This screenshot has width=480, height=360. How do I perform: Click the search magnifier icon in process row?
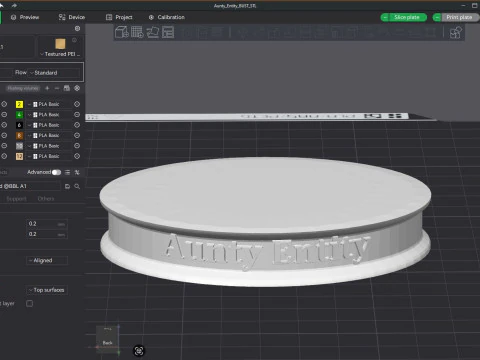pyautogui.click(x=77, y=186)
